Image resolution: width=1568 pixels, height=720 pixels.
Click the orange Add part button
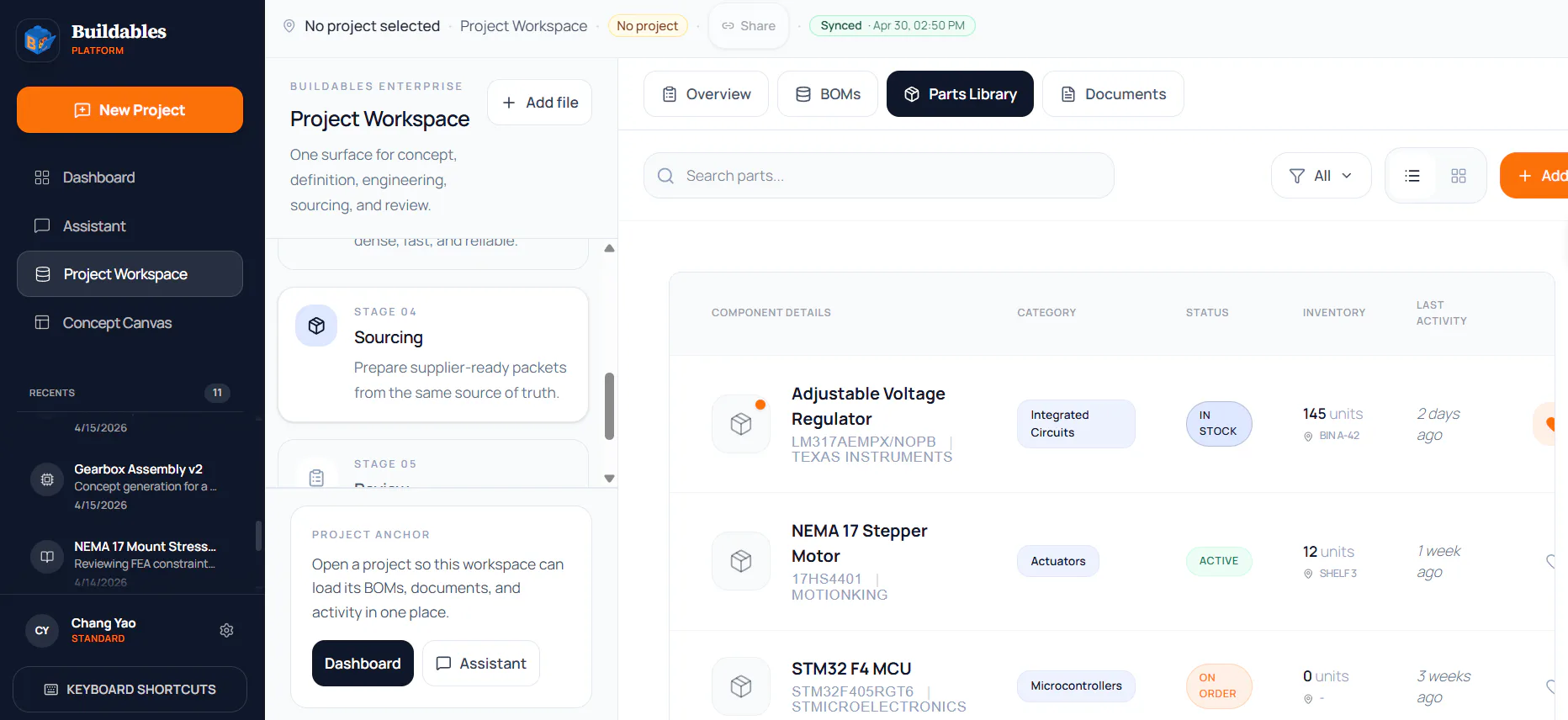tap(1534, 176)
